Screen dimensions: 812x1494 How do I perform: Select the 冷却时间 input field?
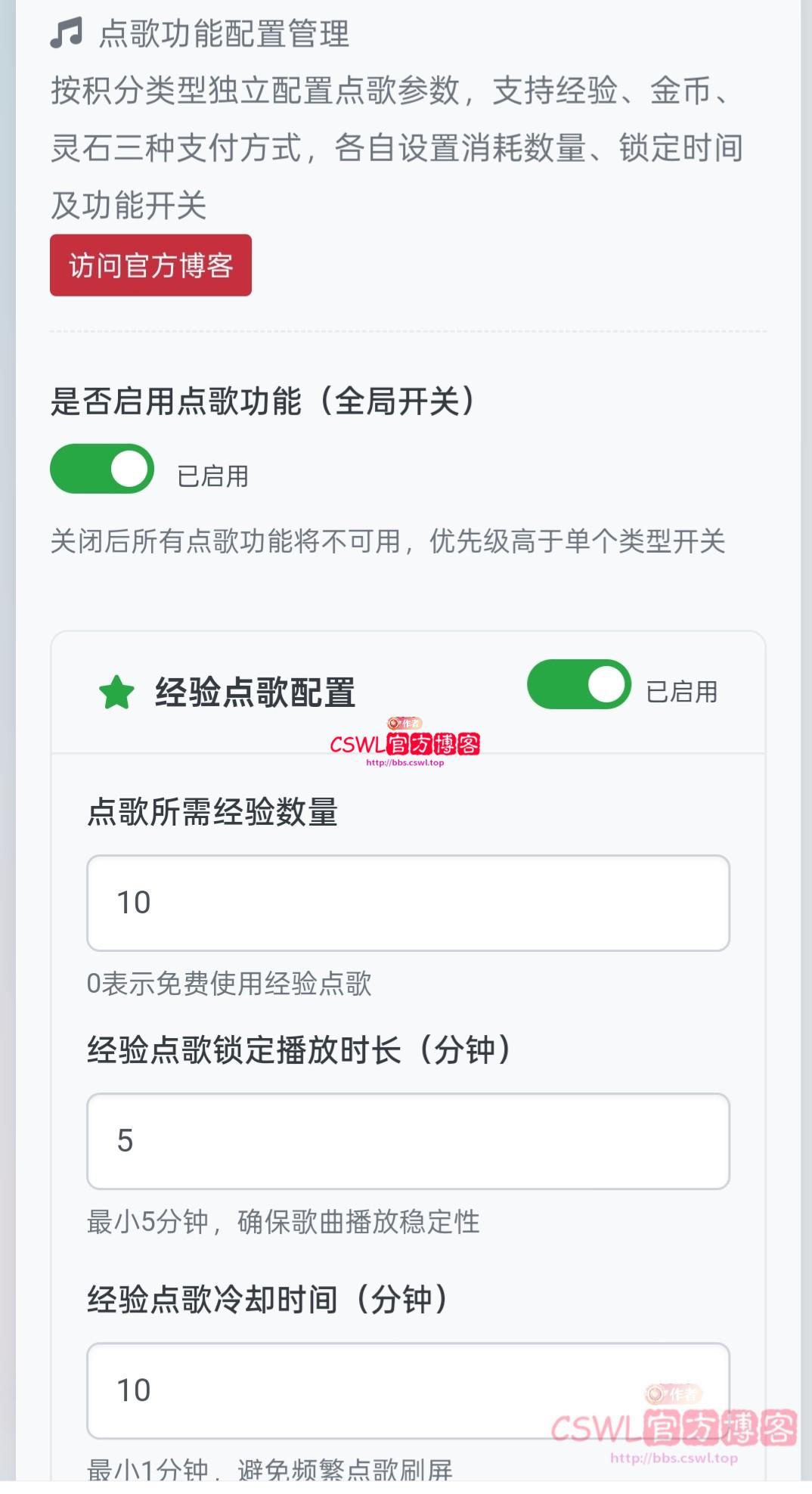378,1390
